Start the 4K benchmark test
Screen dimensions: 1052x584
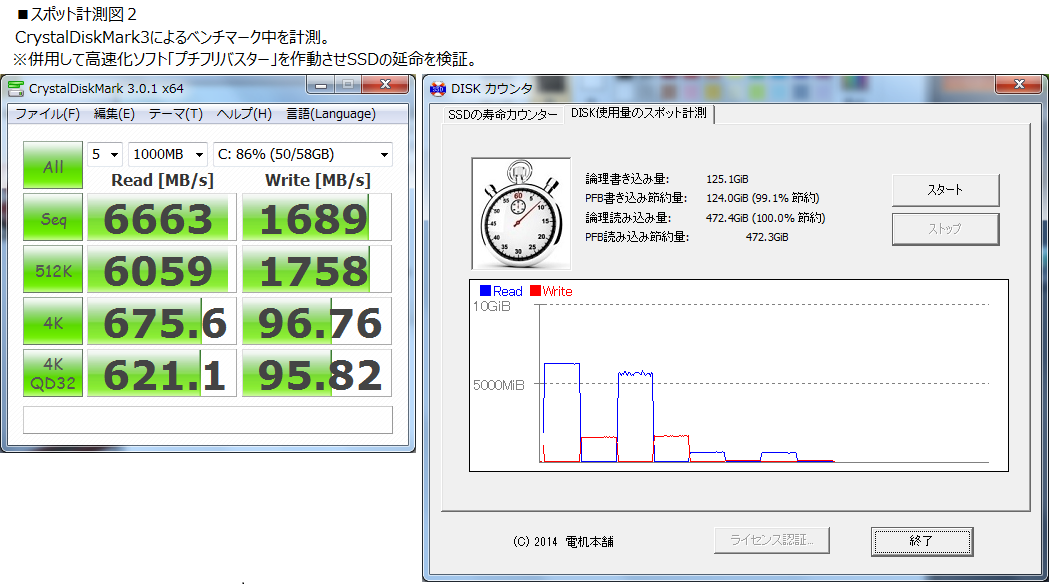[x=53, y=322]
